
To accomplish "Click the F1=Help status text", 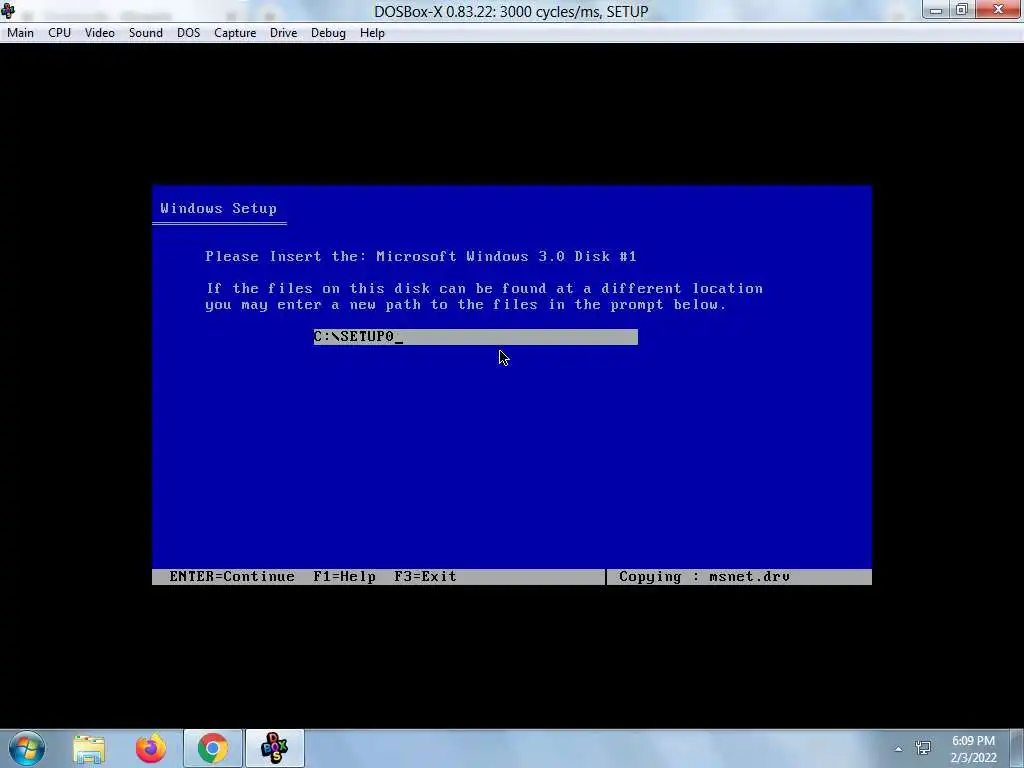I will [344, 577].
